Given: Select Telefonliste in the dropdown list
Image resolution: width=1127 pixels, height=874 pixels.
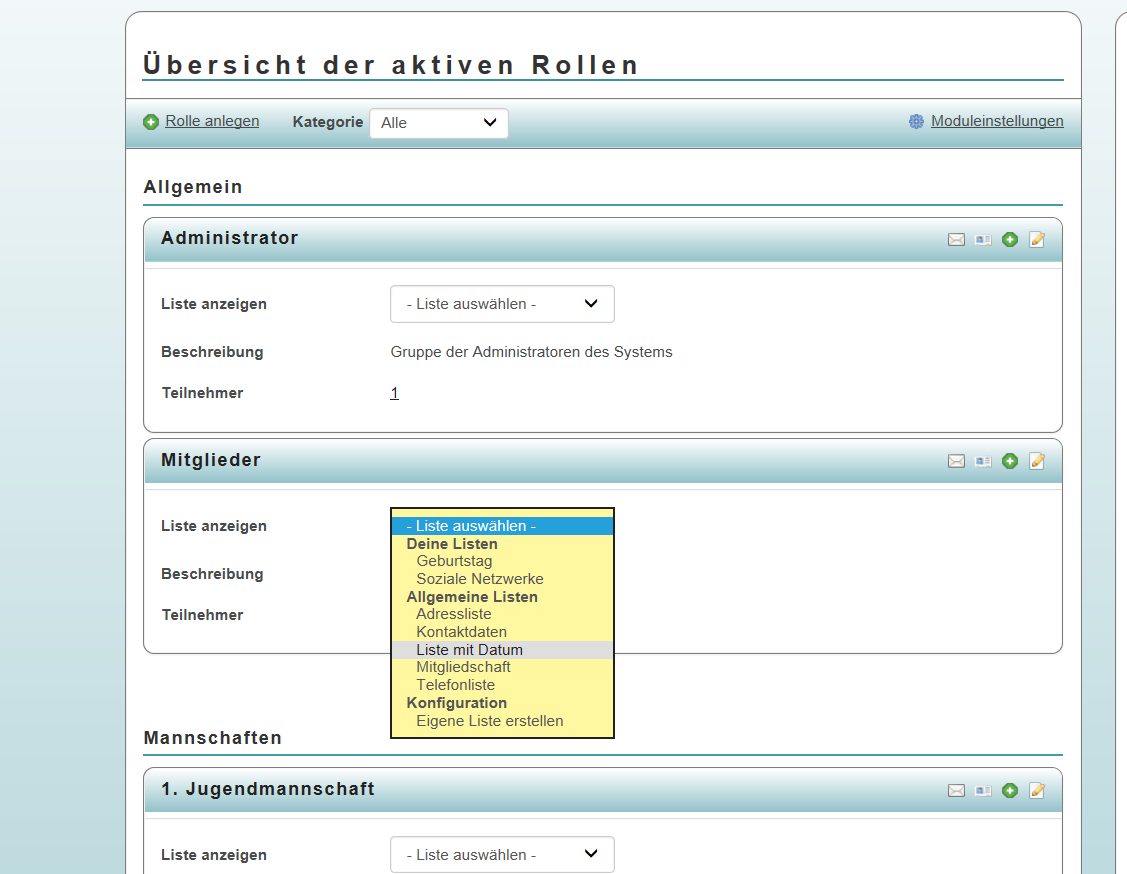Looking at the screenshot, I should [x=455, y=685].
